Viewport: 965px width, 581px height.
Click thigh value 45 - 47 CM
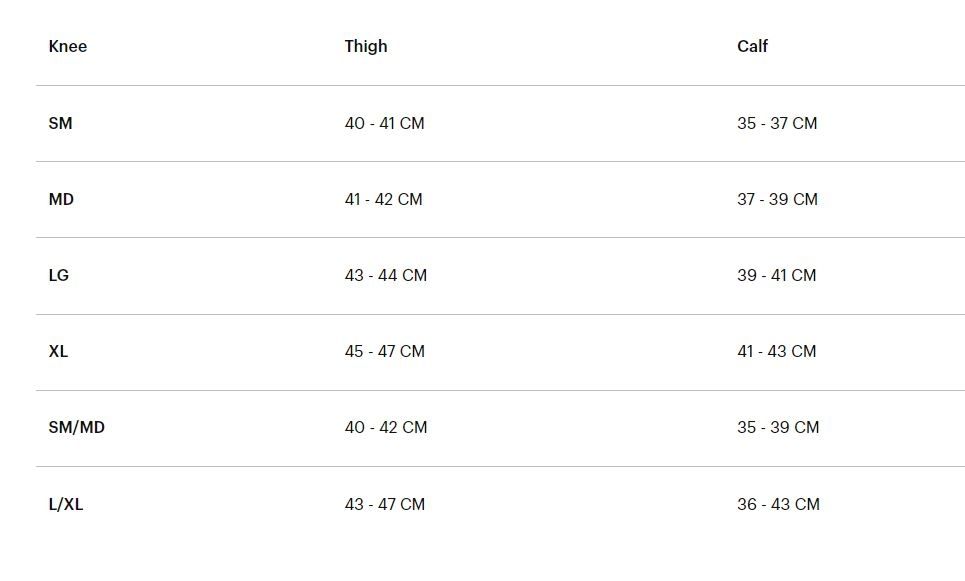384,351
